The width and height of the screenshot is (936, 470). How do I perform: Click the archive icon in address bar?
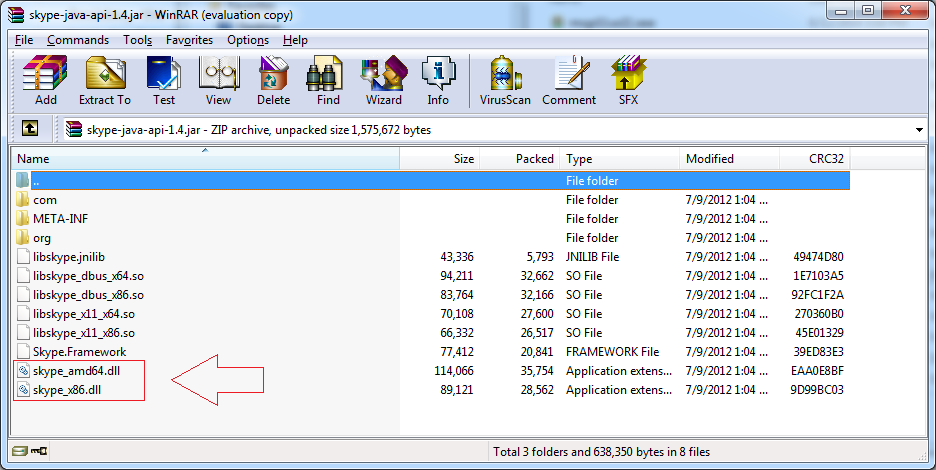[74, 129]
